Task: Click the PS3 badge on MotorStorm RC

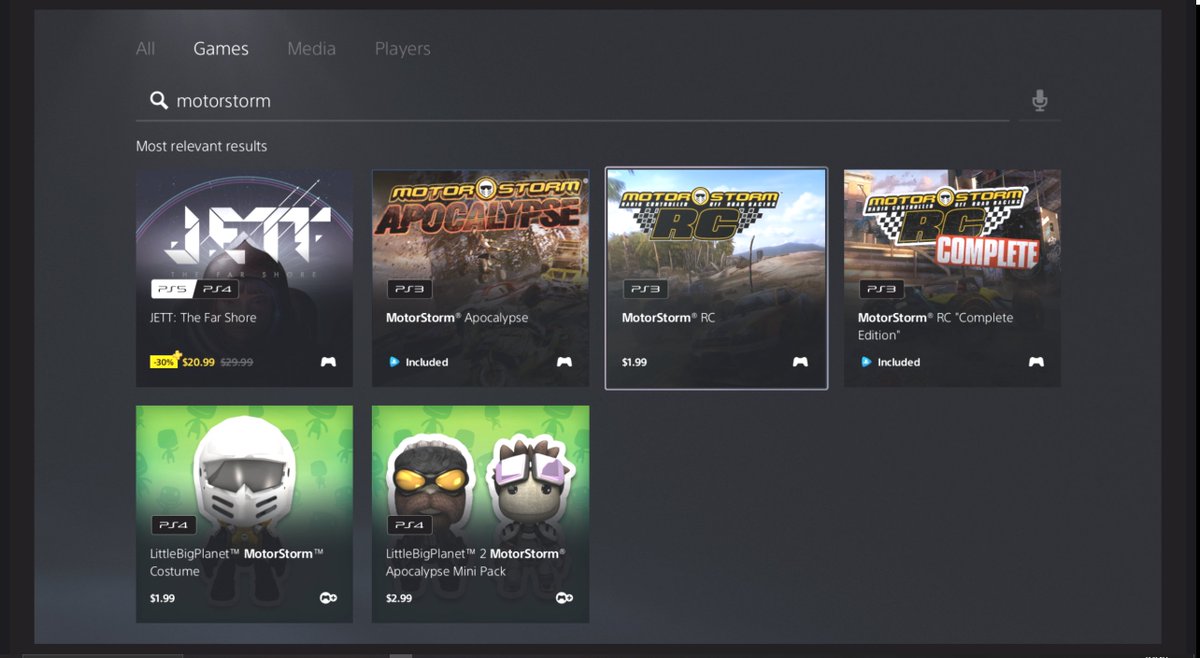Action: 645,289
